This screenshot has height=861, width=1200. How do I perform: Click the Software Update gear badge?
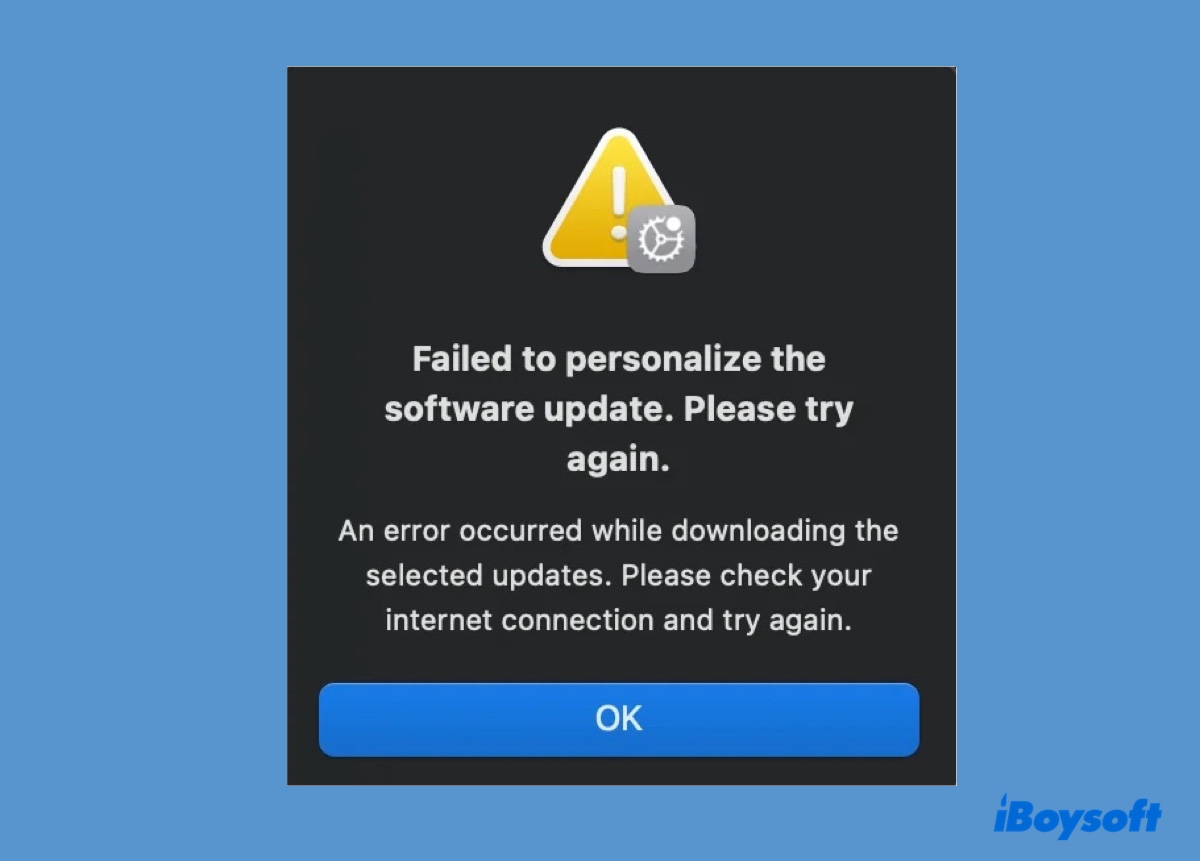661,239
